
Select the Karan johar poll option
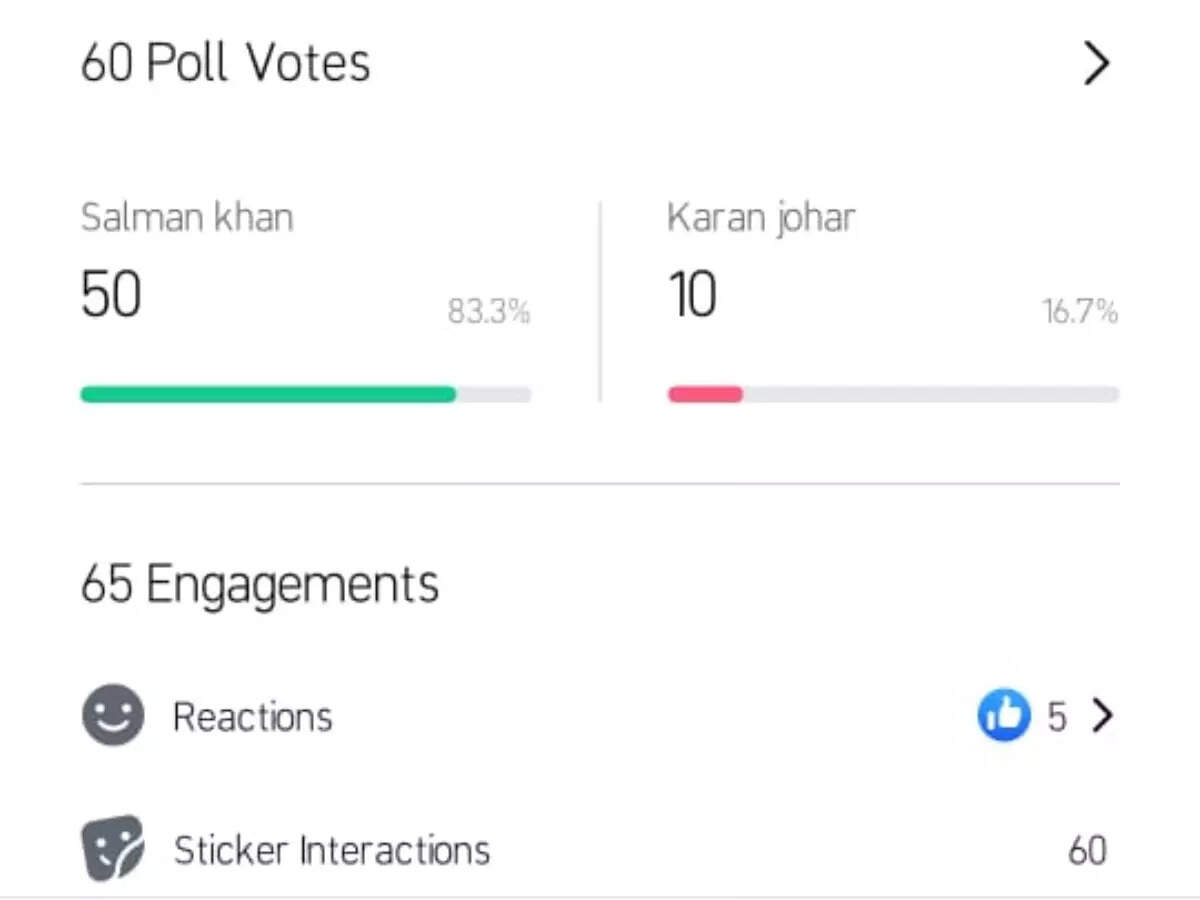(761, 219)
